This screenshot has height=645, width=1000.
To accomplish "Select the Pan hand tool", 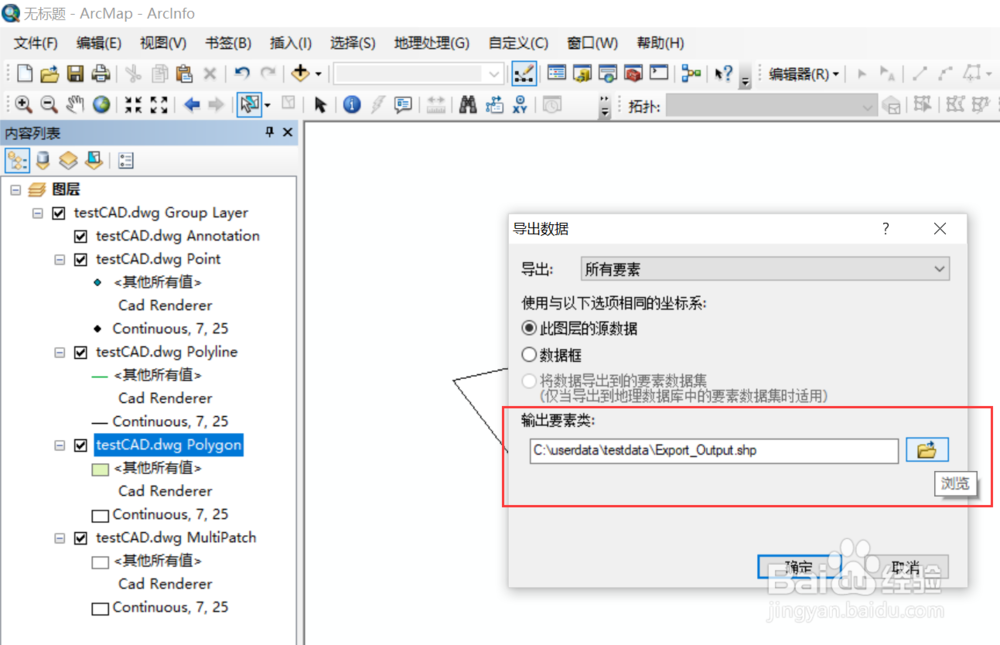I will tap(75, 105).
